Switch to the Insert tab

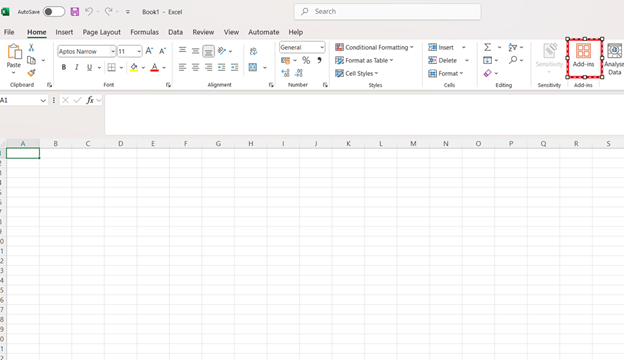pyautogui.click(x=64, y=32)
